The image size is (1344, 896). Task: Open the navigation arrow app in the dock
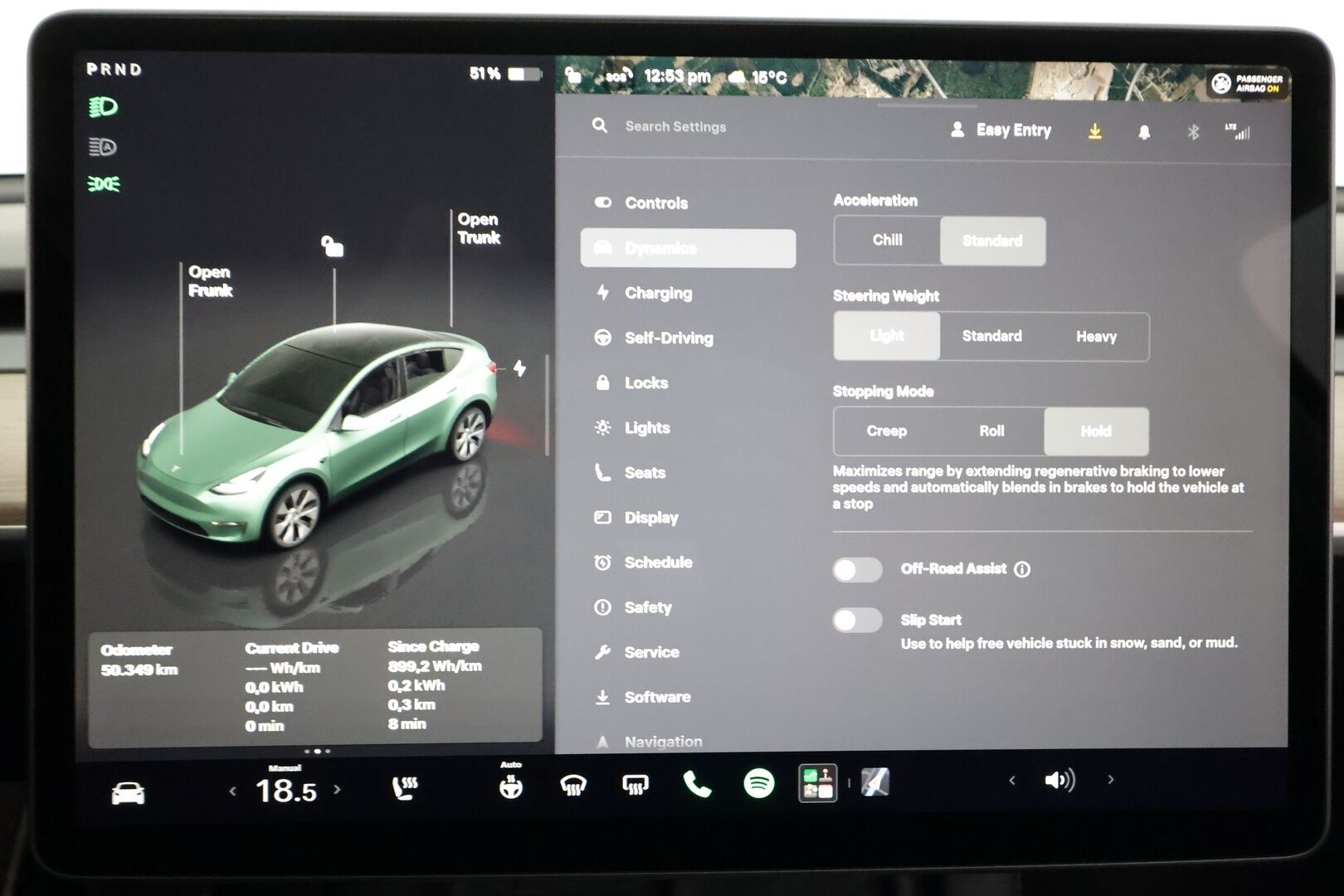[x=875, y=782]
